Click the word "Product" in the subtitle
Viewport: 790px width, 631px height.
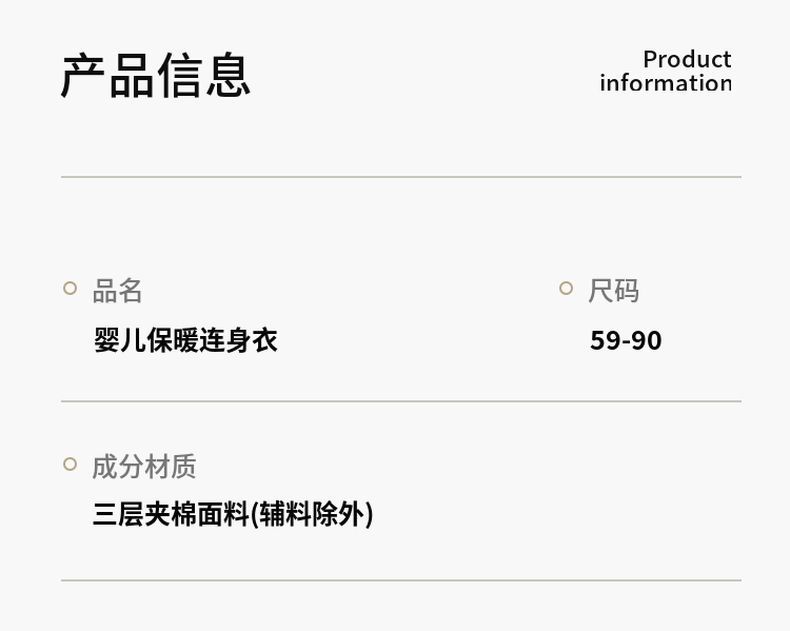tap(686, 59)
